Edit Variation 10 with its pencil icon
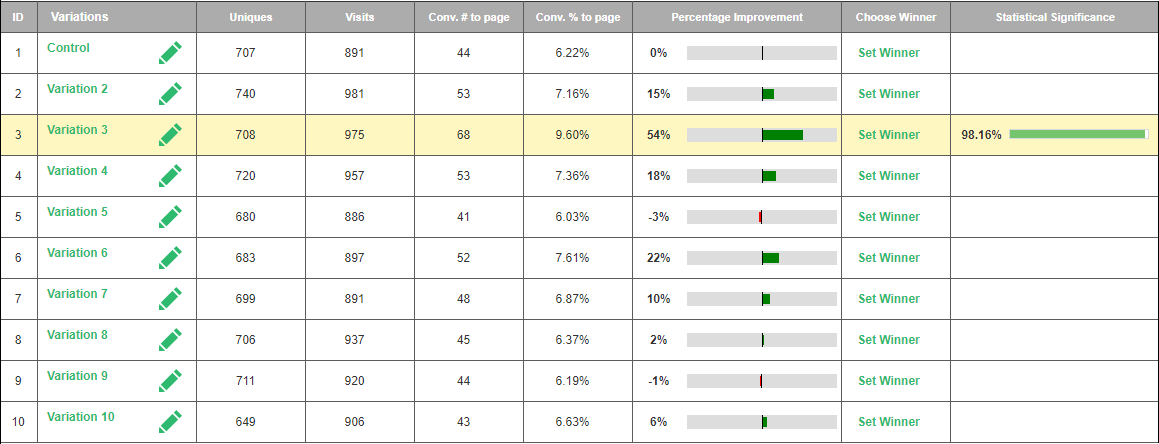The image size is (1159, 444). coord(170,422)
